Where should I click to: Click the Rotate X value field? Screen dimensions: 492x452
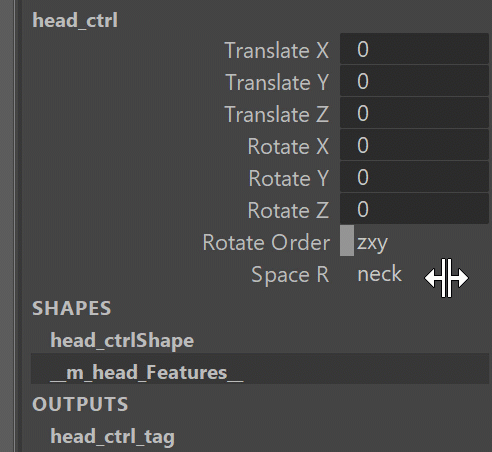tap(414, 145)
